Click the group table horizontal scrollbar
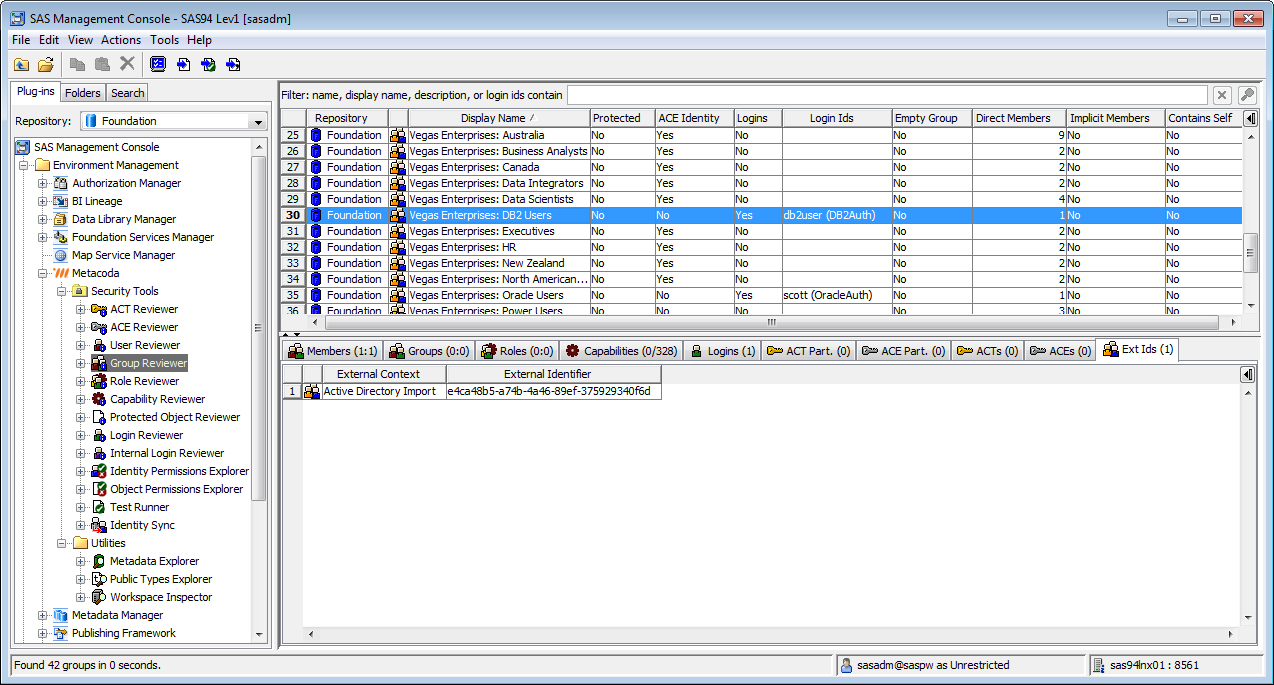1274x685 pixels. [x=771, y=323]
